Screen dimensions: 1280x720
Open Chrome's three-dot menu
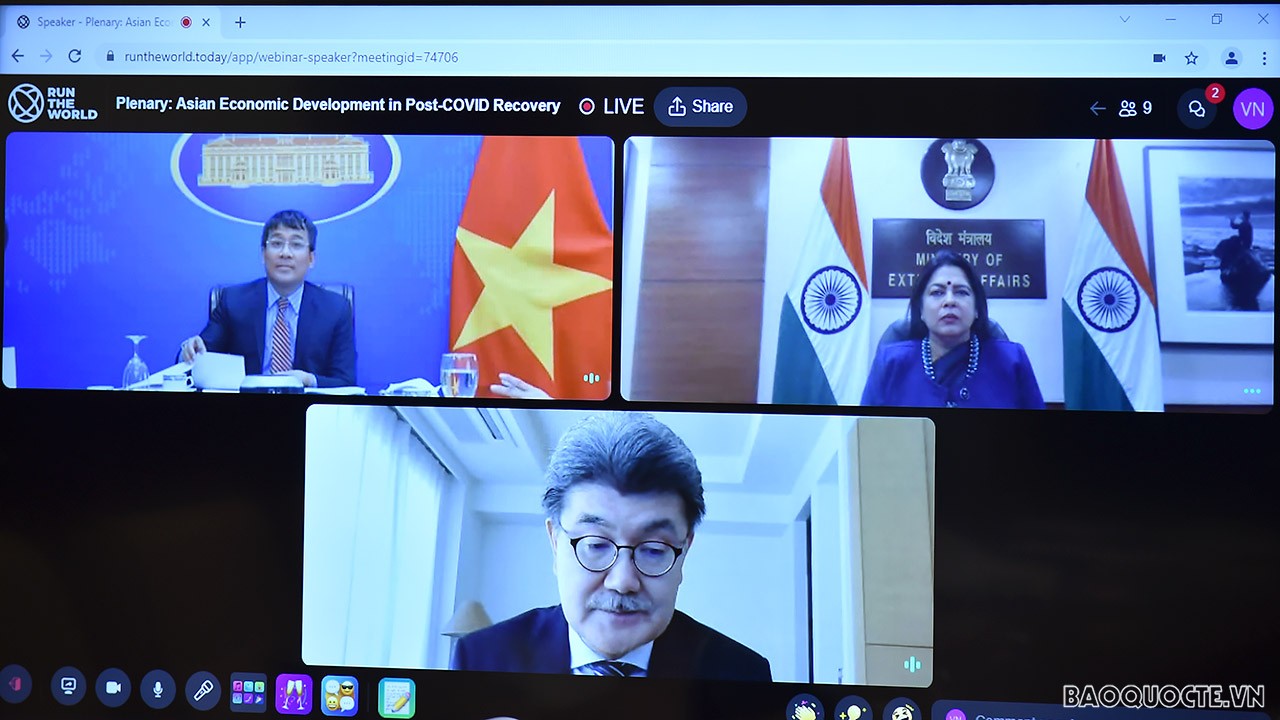click(x=1264, y=58)
